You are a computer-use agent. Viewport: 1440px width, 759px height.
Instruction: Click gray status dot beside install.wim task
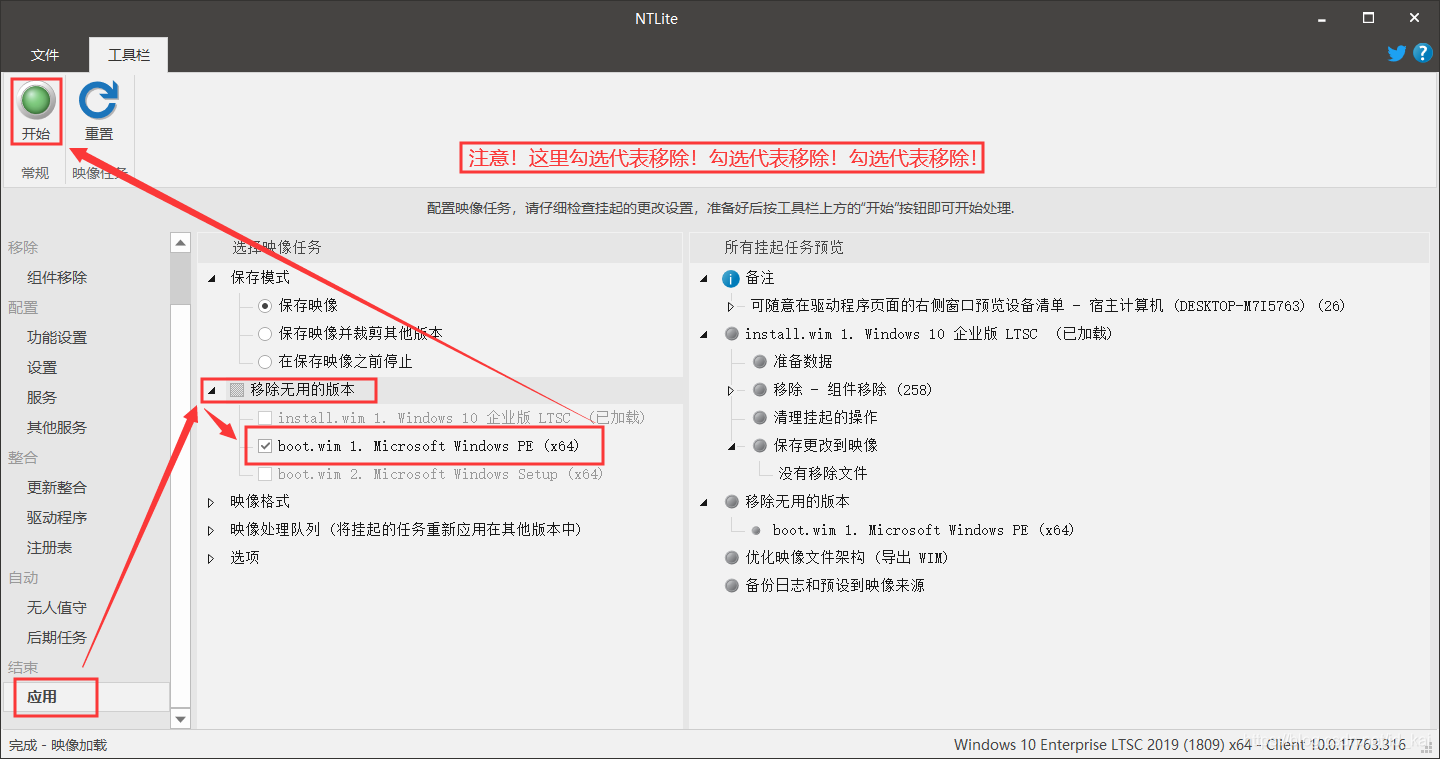pyautogui.click(x=732, y=334)
